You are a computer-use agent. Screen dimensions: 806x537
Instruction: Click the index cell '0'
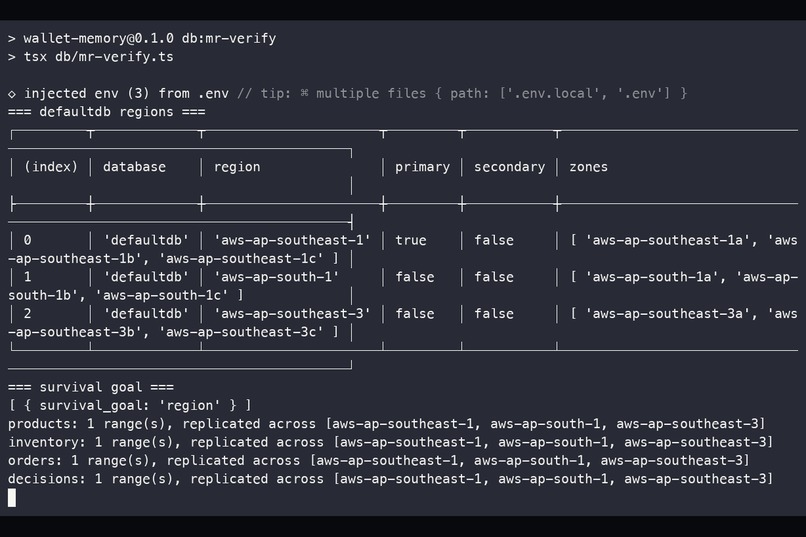pyautogui.click(x=27, y=240)
